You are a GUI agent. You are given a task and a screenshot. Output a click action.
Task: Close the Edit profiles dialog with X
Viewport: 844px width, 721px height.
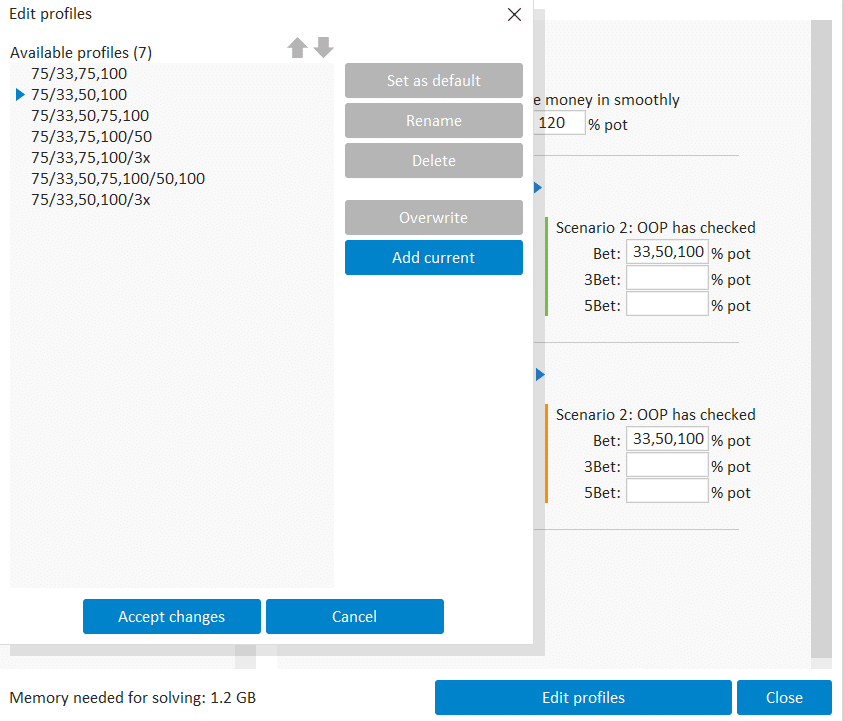click(x=514, y=15)
